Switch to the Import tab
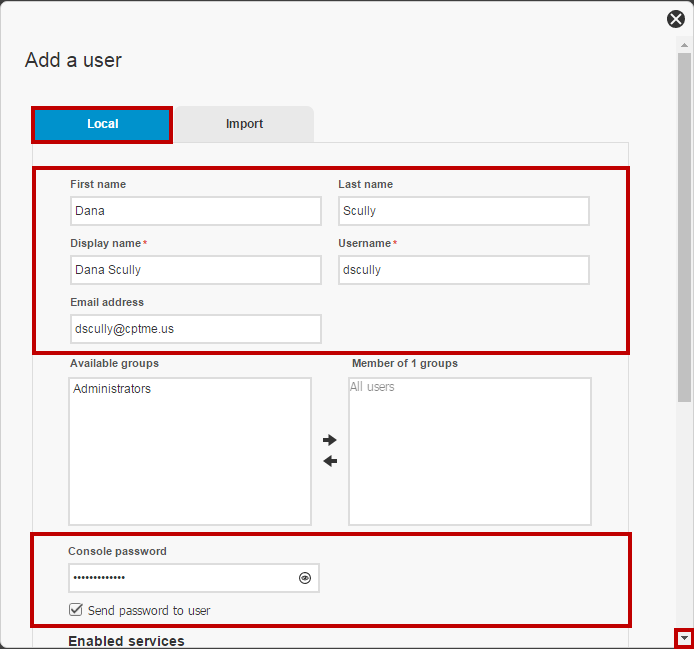The image size is (694, 649). point(244,124)
